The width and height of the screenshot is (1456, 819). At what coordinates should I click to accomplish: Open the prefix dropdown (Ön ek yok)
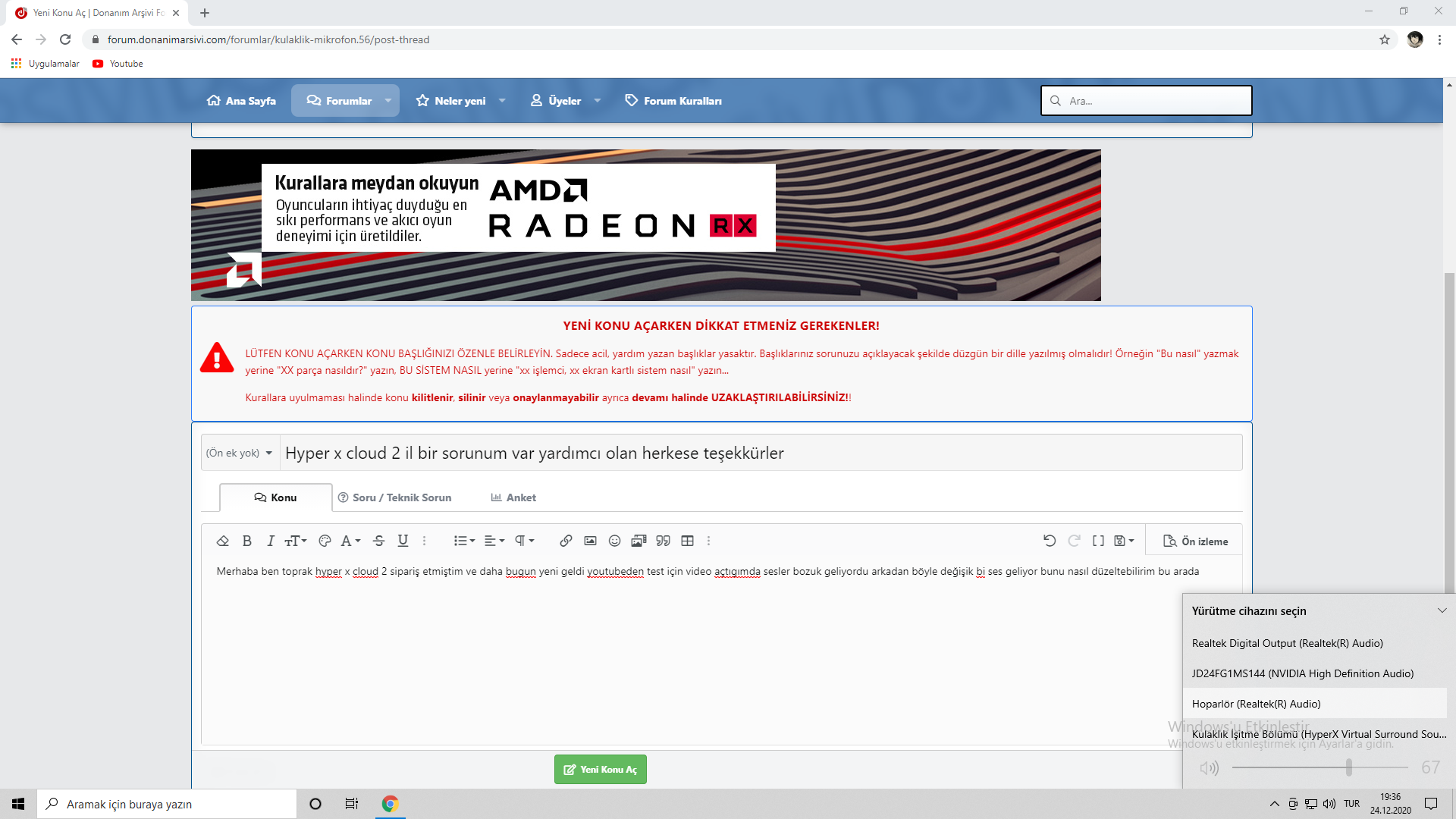pos(239,453)
